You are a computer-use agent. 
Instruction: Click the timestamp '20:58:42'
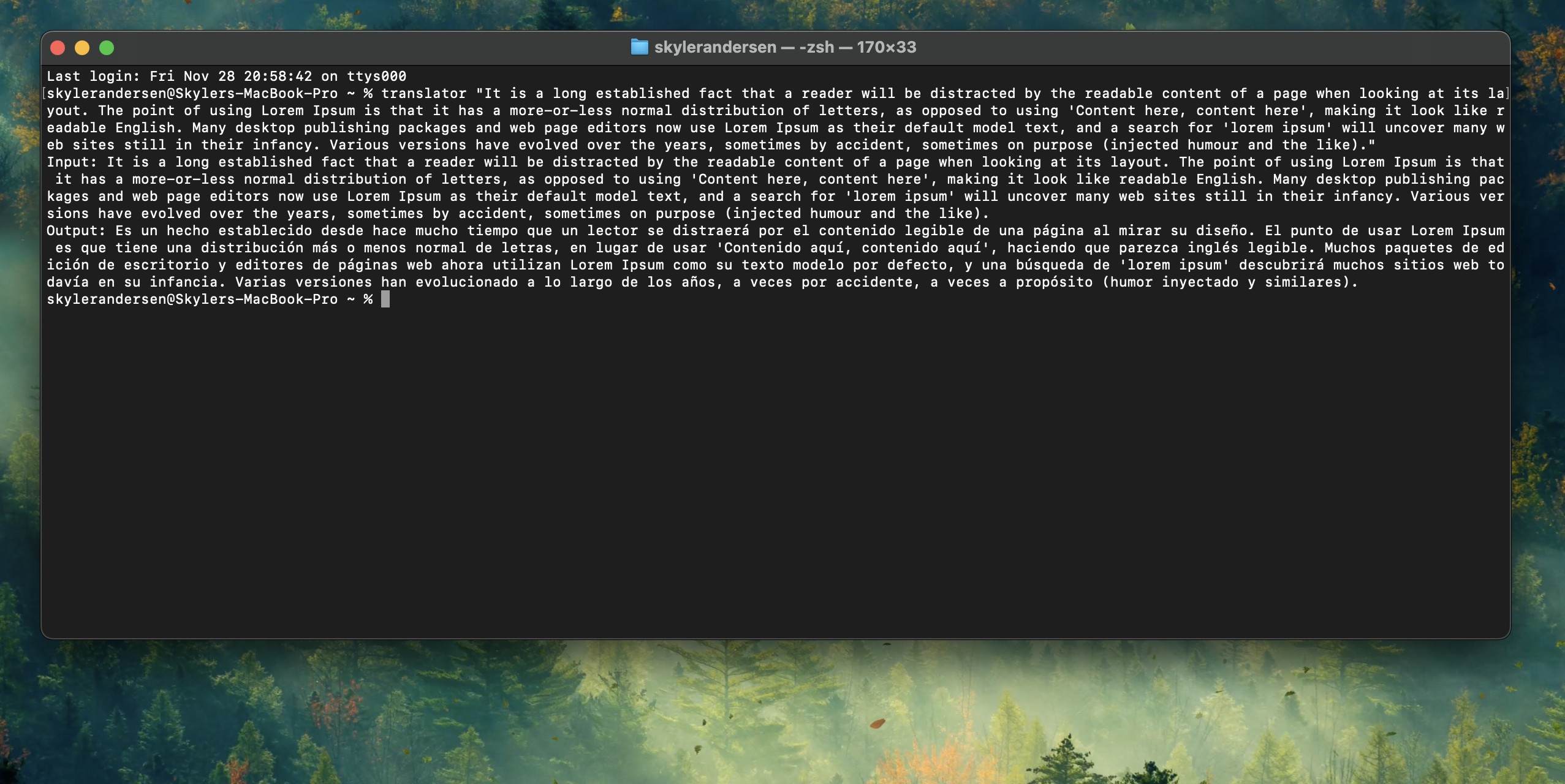(278, 76)
